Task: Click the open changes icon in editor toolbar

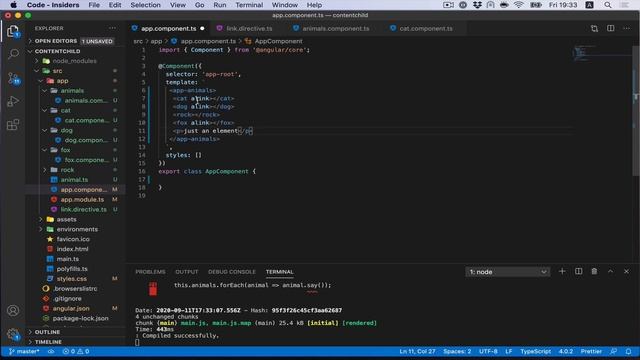Action: 594,28
